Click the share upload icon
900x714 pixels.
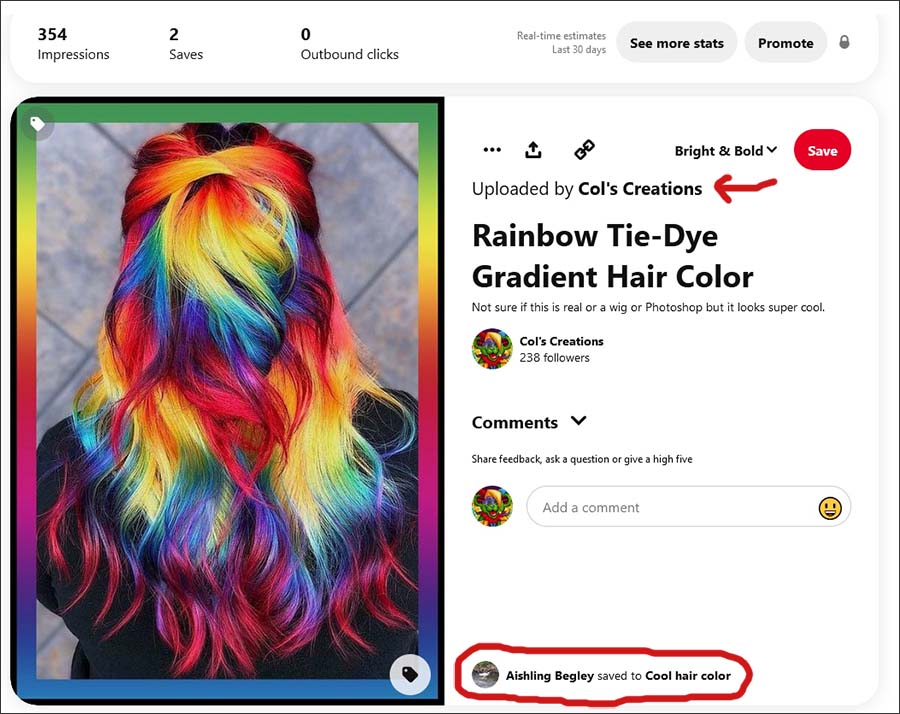click(x=533, y=150)
